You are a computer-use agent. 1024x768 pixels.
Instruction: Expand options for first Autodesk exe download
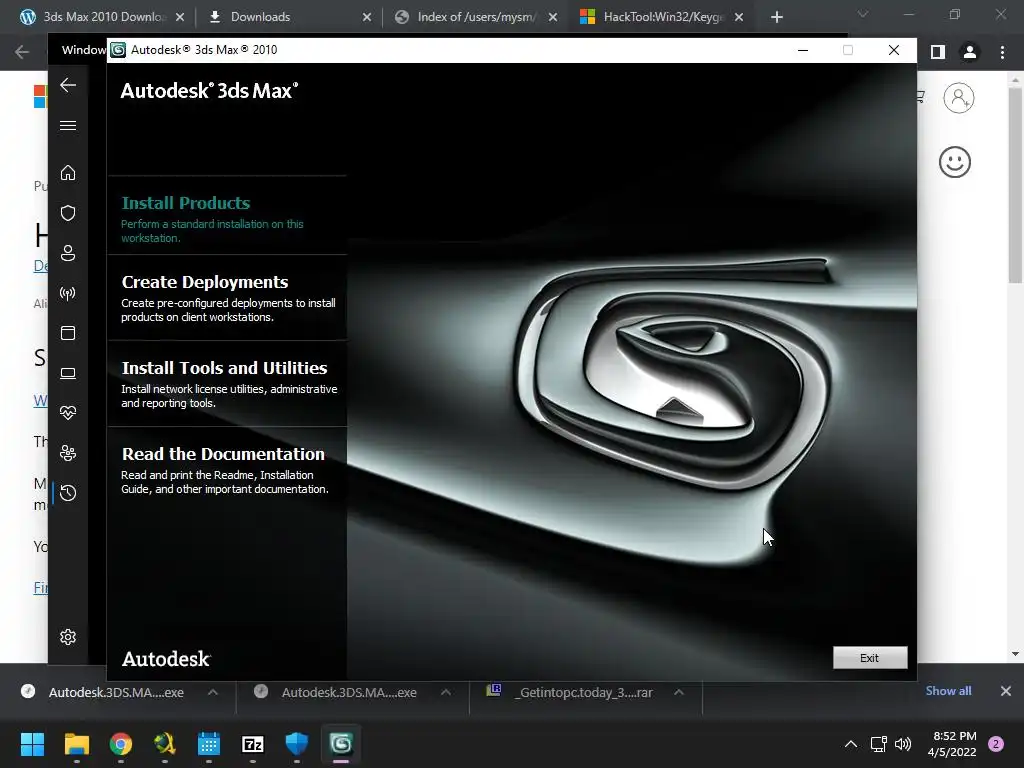click(213, 692)
